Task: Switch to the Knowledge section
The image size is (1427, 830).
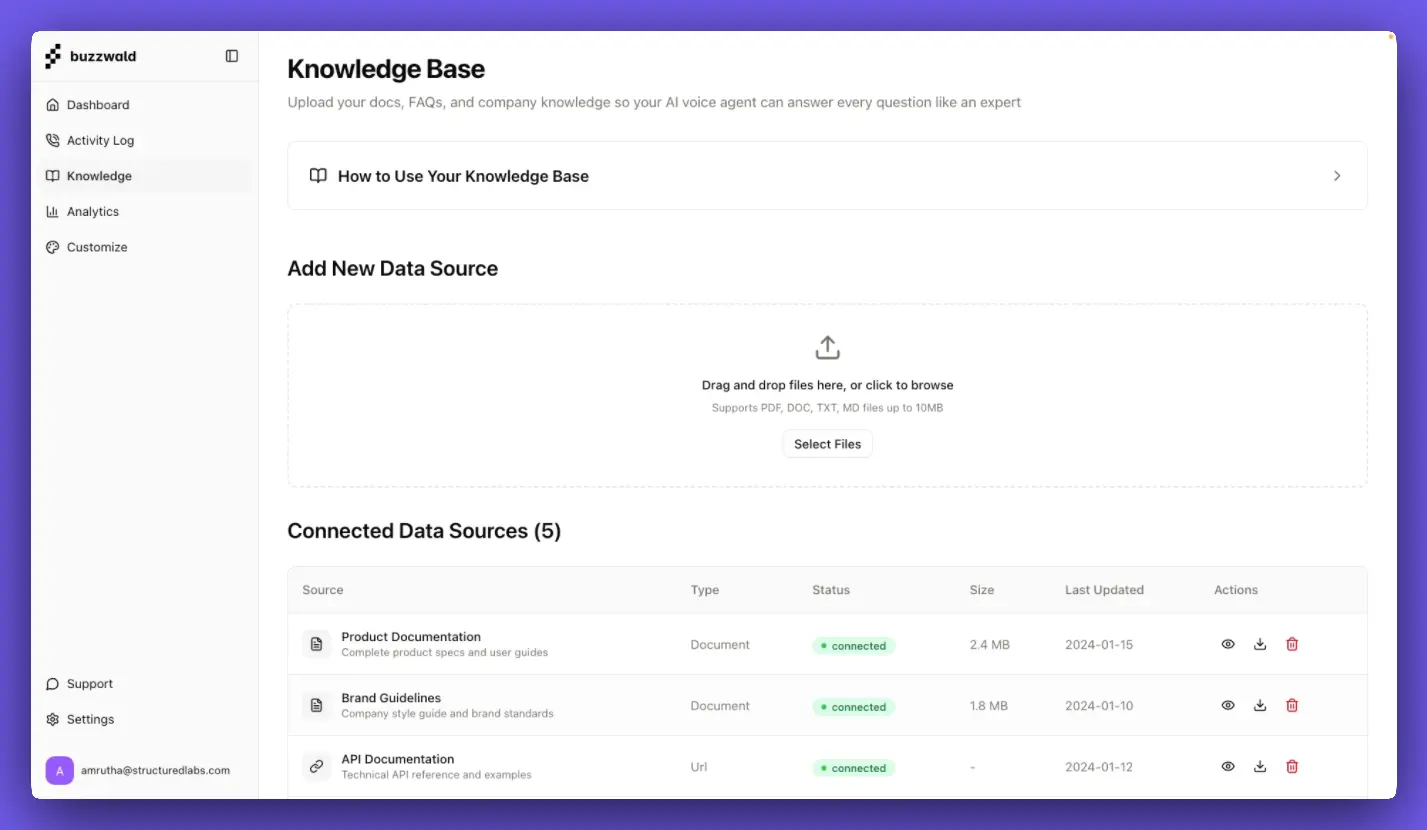Action: point(98,175)
